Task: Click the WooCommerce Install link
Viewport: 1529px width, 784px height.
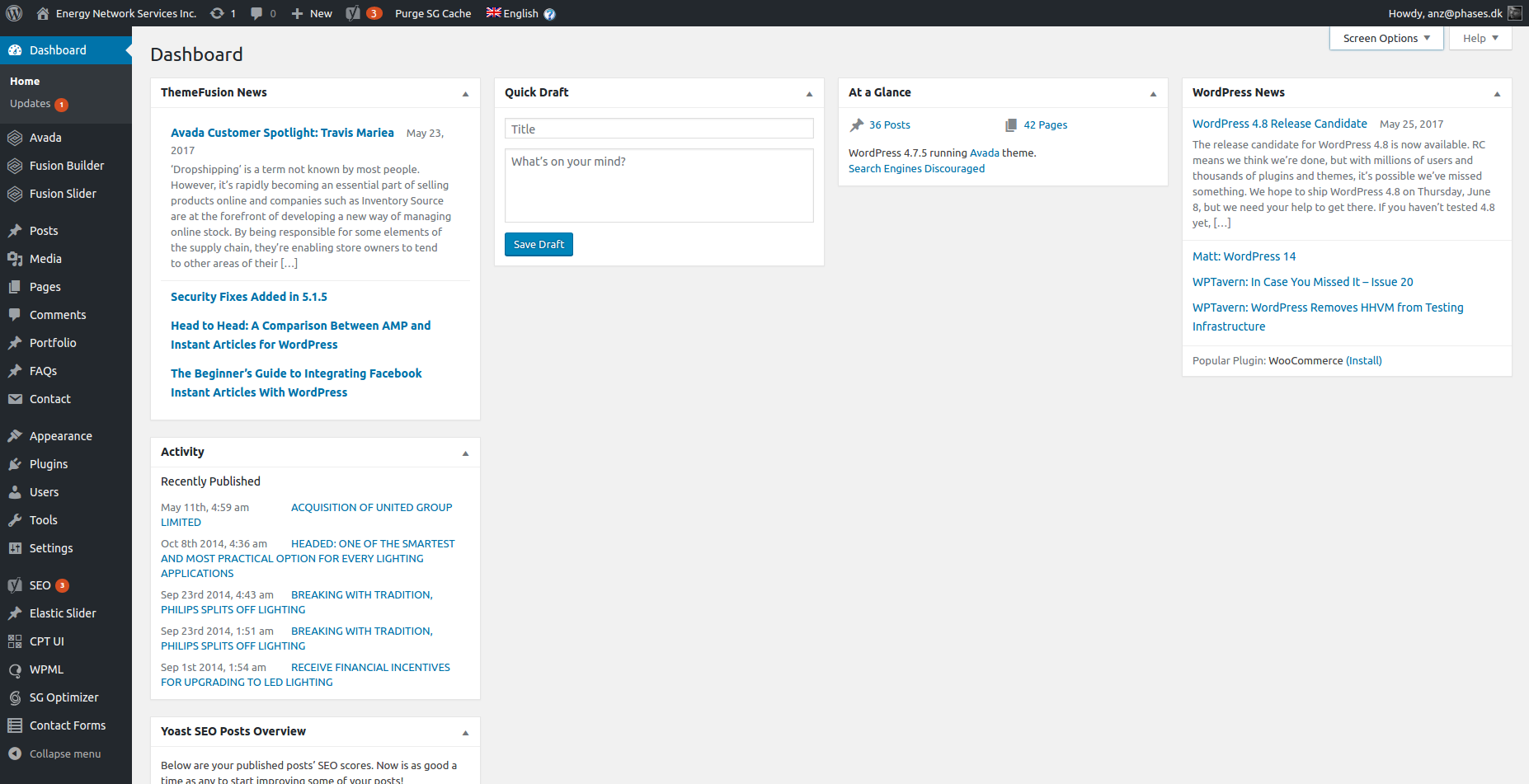Action: pos(1364,361)
